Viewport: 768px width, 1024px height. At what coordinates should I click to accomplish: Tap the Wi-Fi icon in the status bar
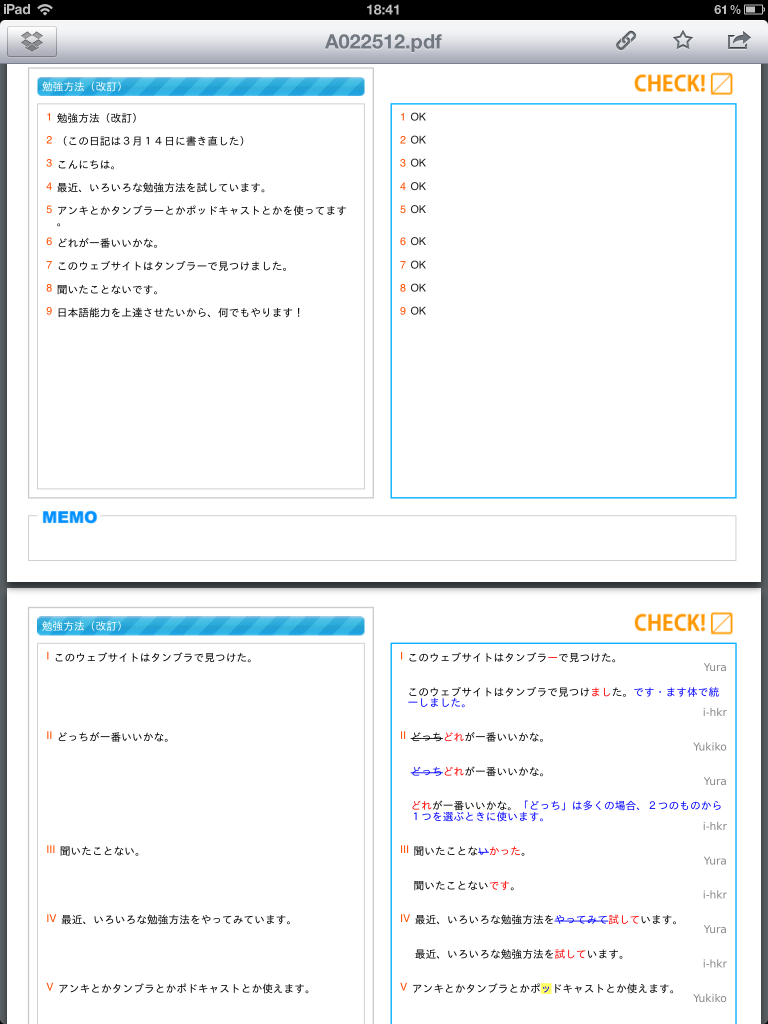(45, 9)
